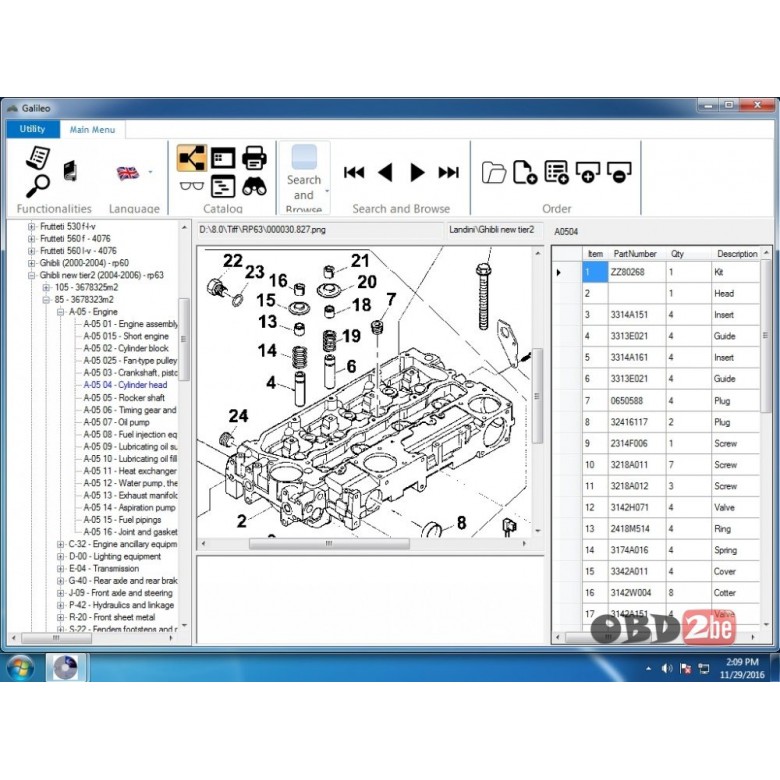
Task: Open the Windows Start button
Action: point(20,668)
